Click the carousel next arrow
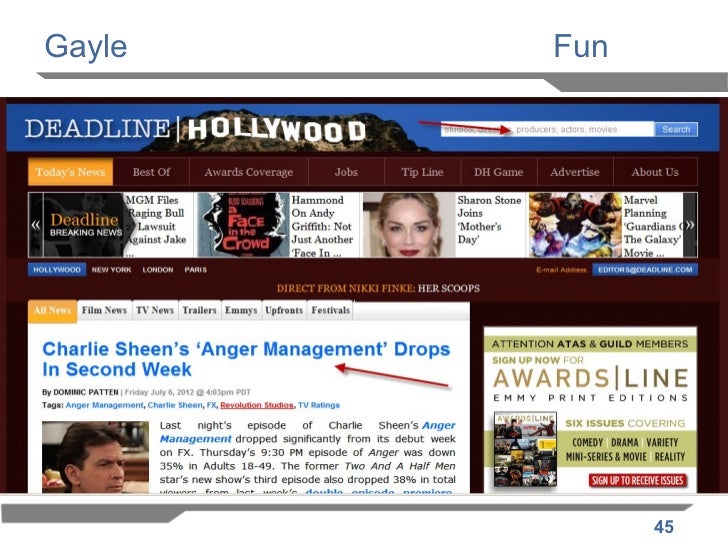This screenshot has height=546, width=728. (x=690, y=225)
